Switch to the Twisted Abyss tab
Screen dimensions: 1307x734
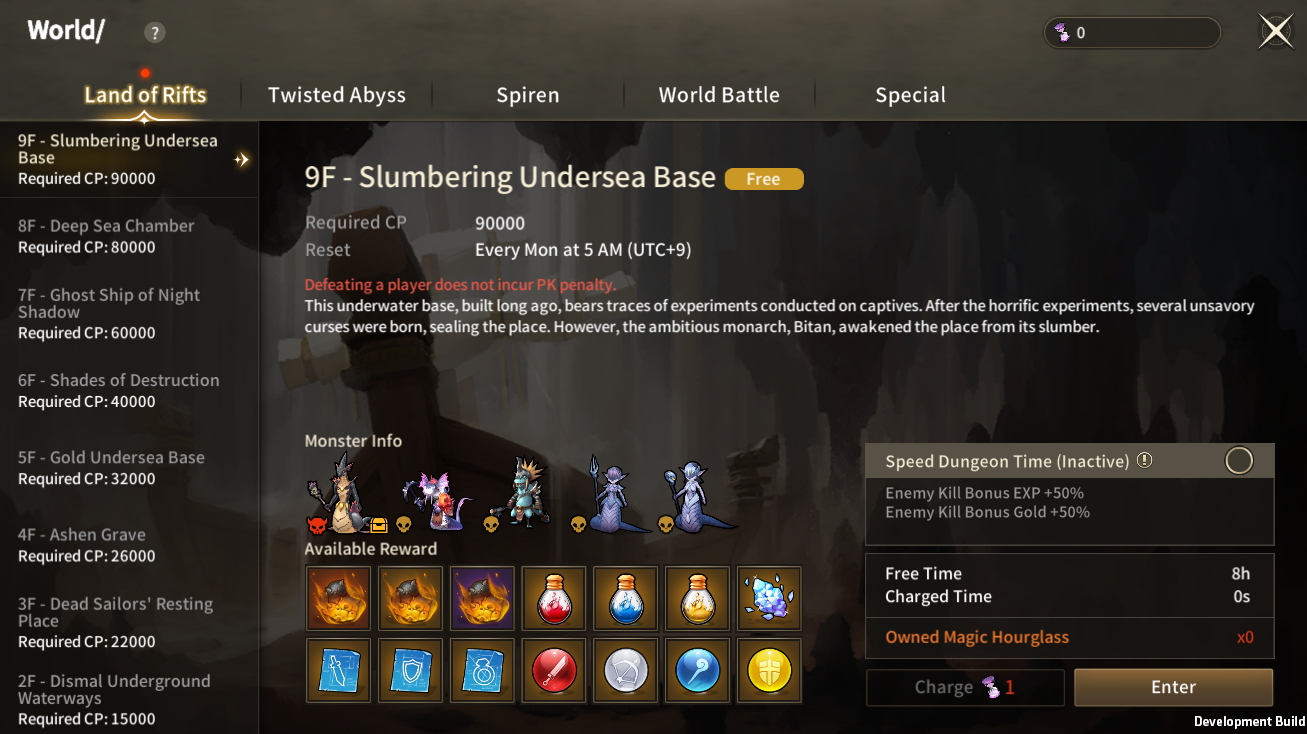click(x=337, y=95)
